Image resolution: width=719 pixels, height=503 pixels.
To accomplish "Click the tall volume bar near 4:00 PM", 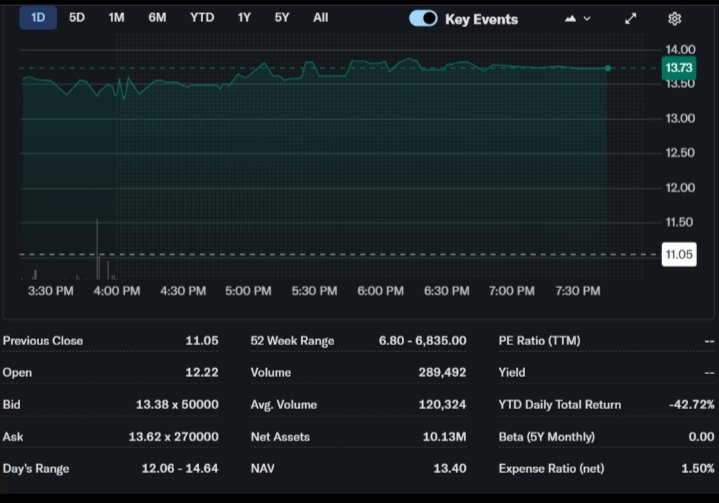I will (97, 250).
